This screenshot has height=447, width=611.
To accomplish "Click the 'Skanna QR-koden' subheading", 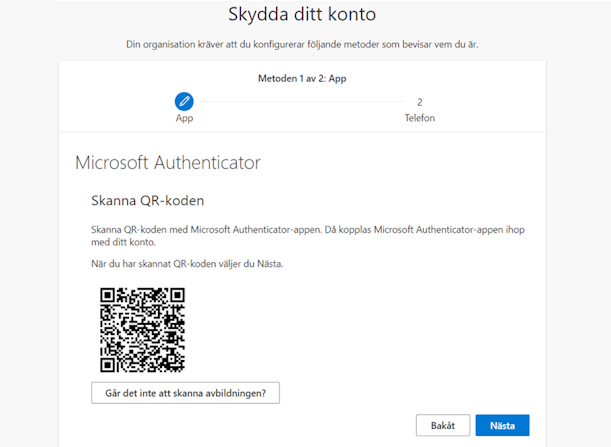I will pos(148,200).
